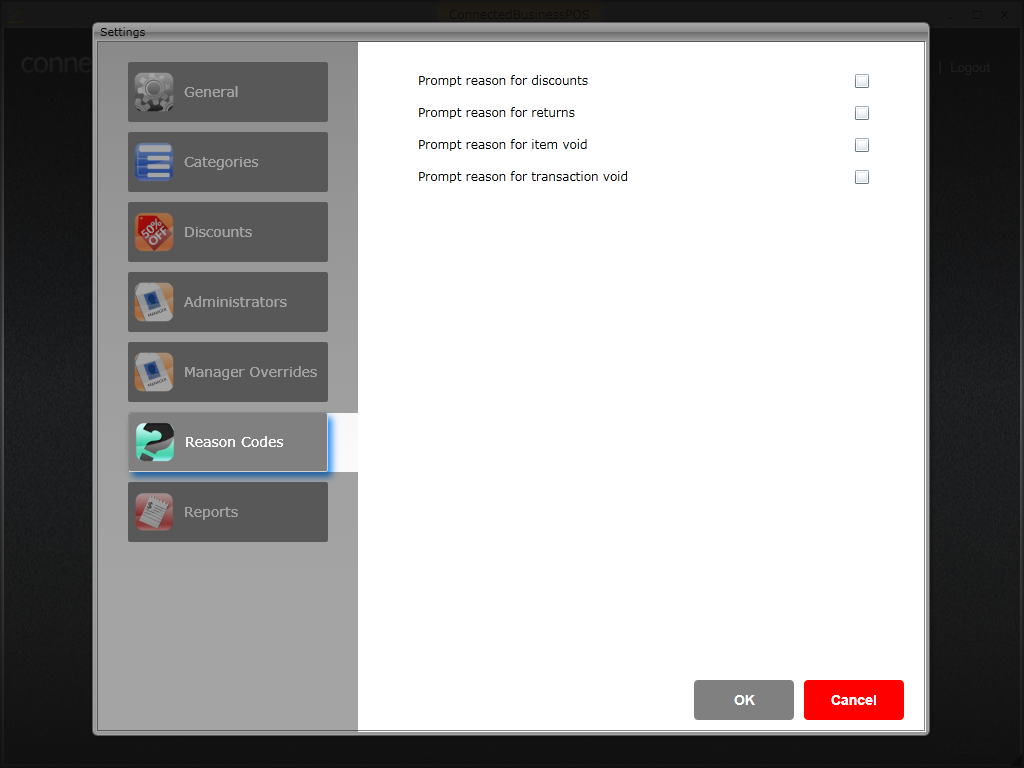Screen dimensions: 1024x768
Task: Click the Discounts 50% off tag icon
Action: pos(154,232)
